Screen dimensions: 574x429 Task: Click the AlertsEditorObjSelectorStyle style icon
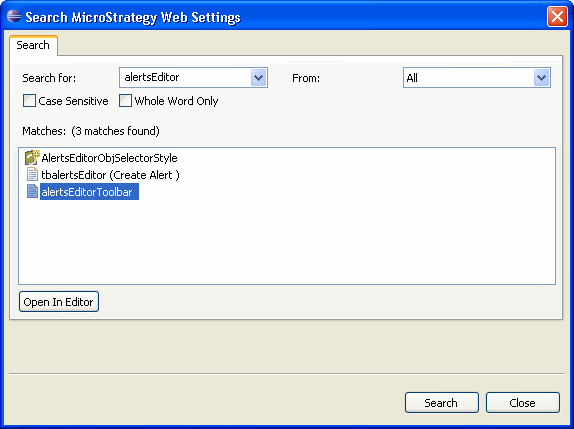32,158
